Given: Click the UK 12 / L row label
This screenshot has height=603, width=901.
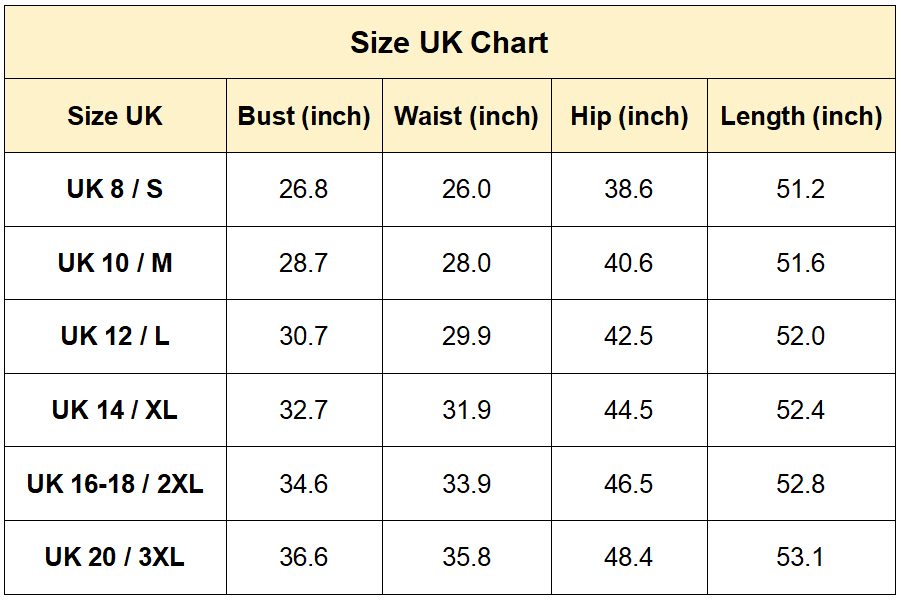Looking at the screenshot, I should tap(115, 336).
